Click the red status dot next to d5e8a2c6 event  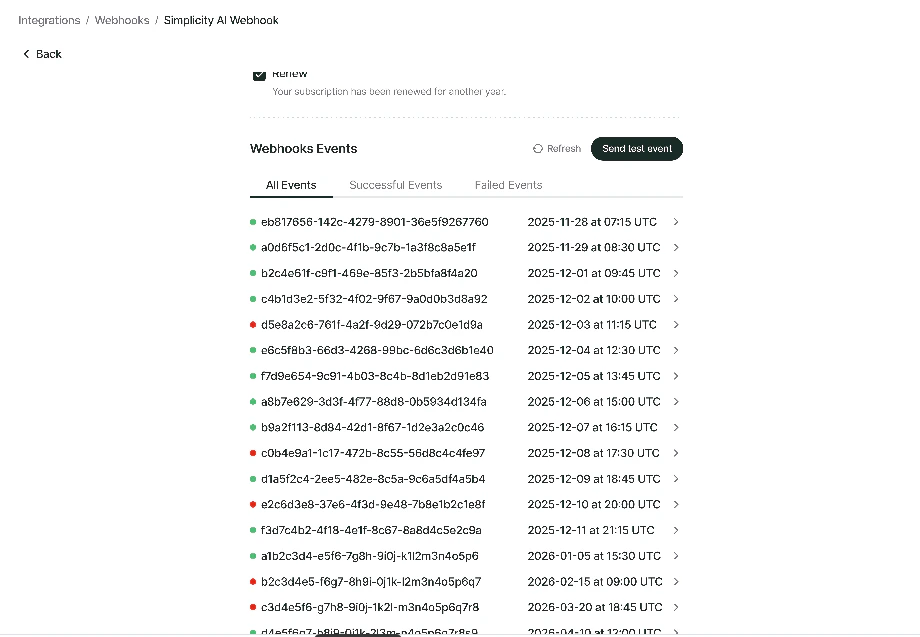tap(252, 324)
